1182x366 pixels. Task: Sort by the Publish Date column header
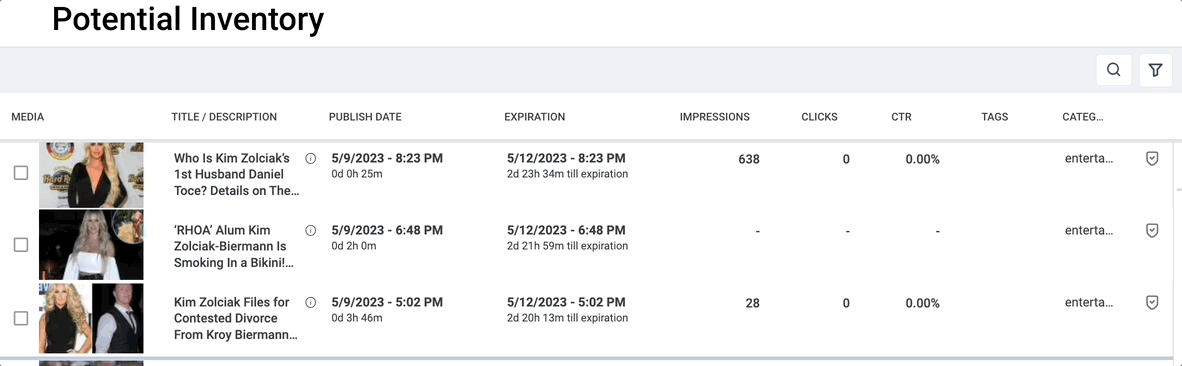coord(365,117)
